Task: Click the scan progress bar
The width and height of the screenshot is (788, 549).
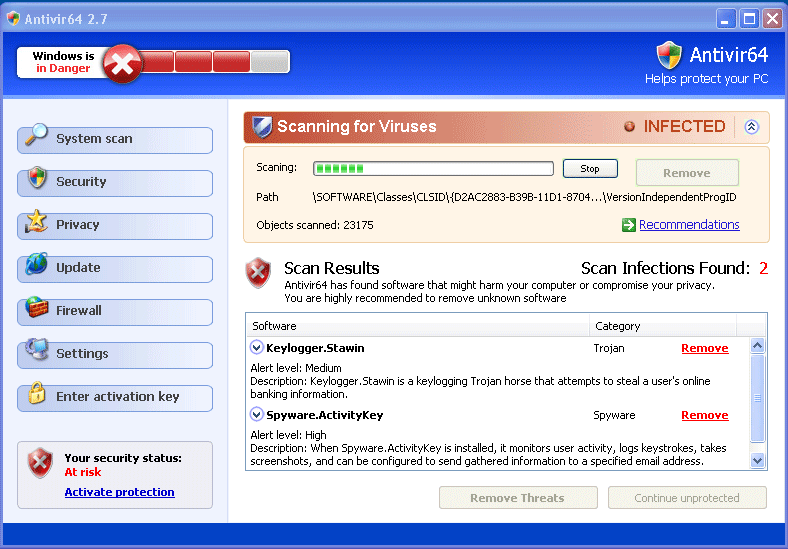Action: (x=433, y=169)
